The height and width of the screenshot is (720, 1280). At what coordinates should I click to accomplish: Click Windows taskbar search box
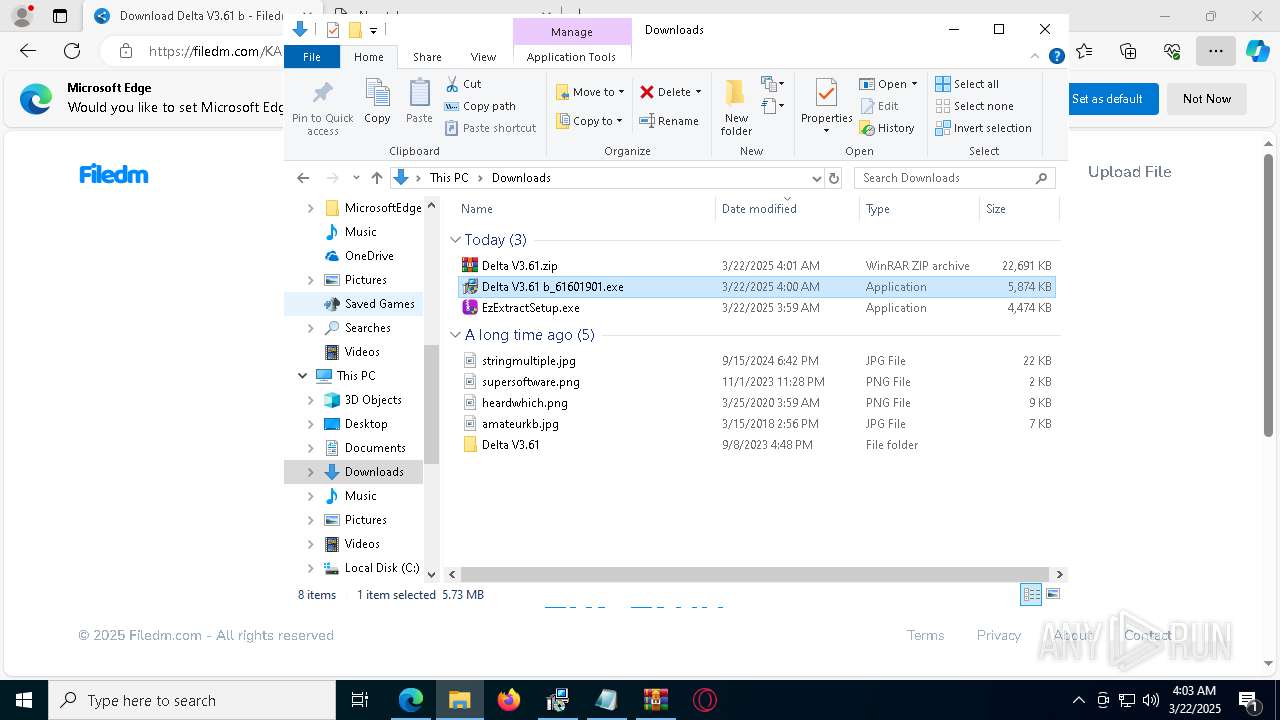[192, 700]
